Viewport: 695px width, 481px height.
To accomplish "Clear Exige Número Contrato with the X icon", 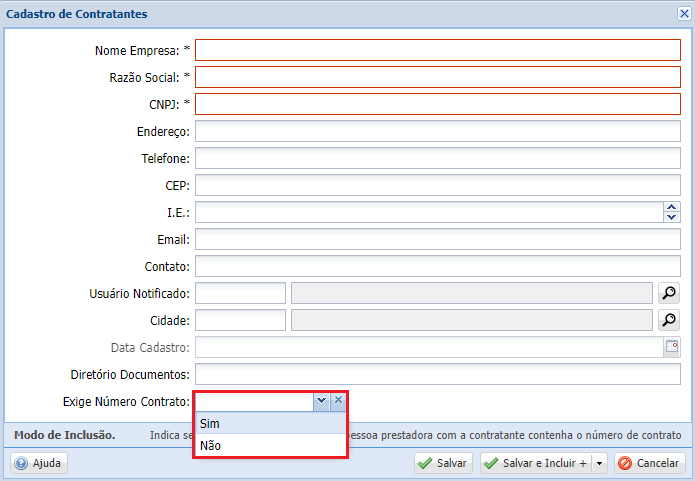I will [x=338, y=401].
